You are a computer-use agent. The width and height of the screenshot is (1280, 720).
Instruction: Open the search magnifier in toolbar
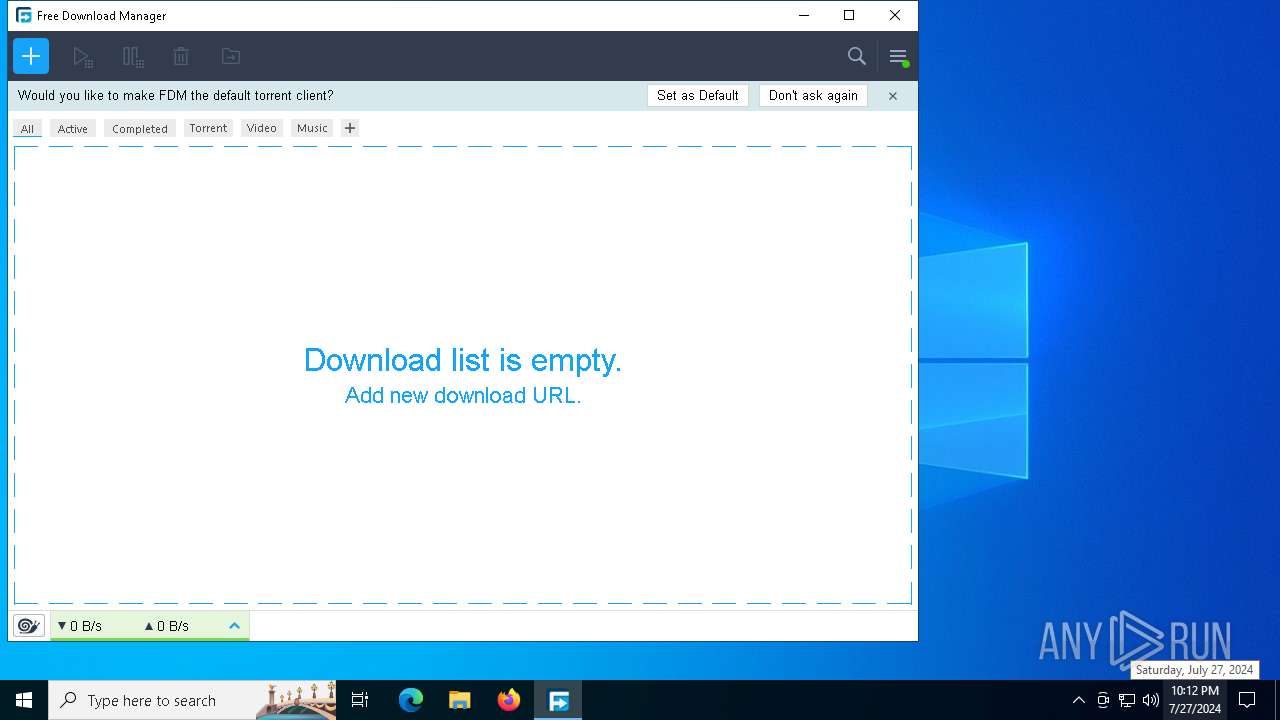[857, 56]
